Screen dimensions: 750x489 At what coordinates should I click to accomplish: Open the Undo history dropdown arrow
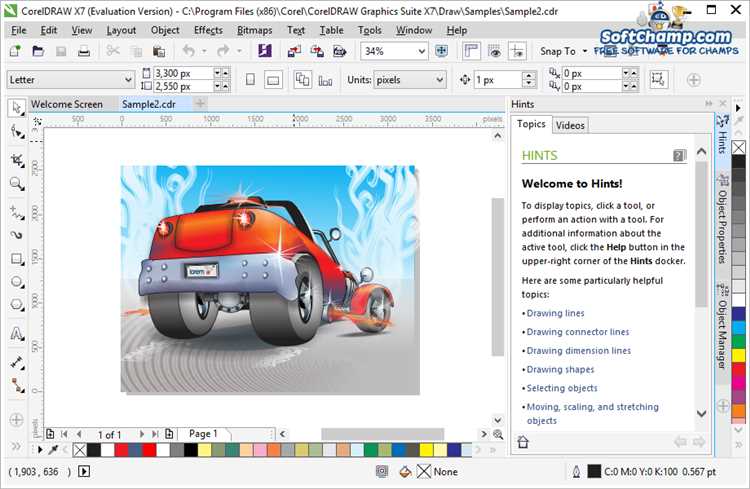click(204, 51)
